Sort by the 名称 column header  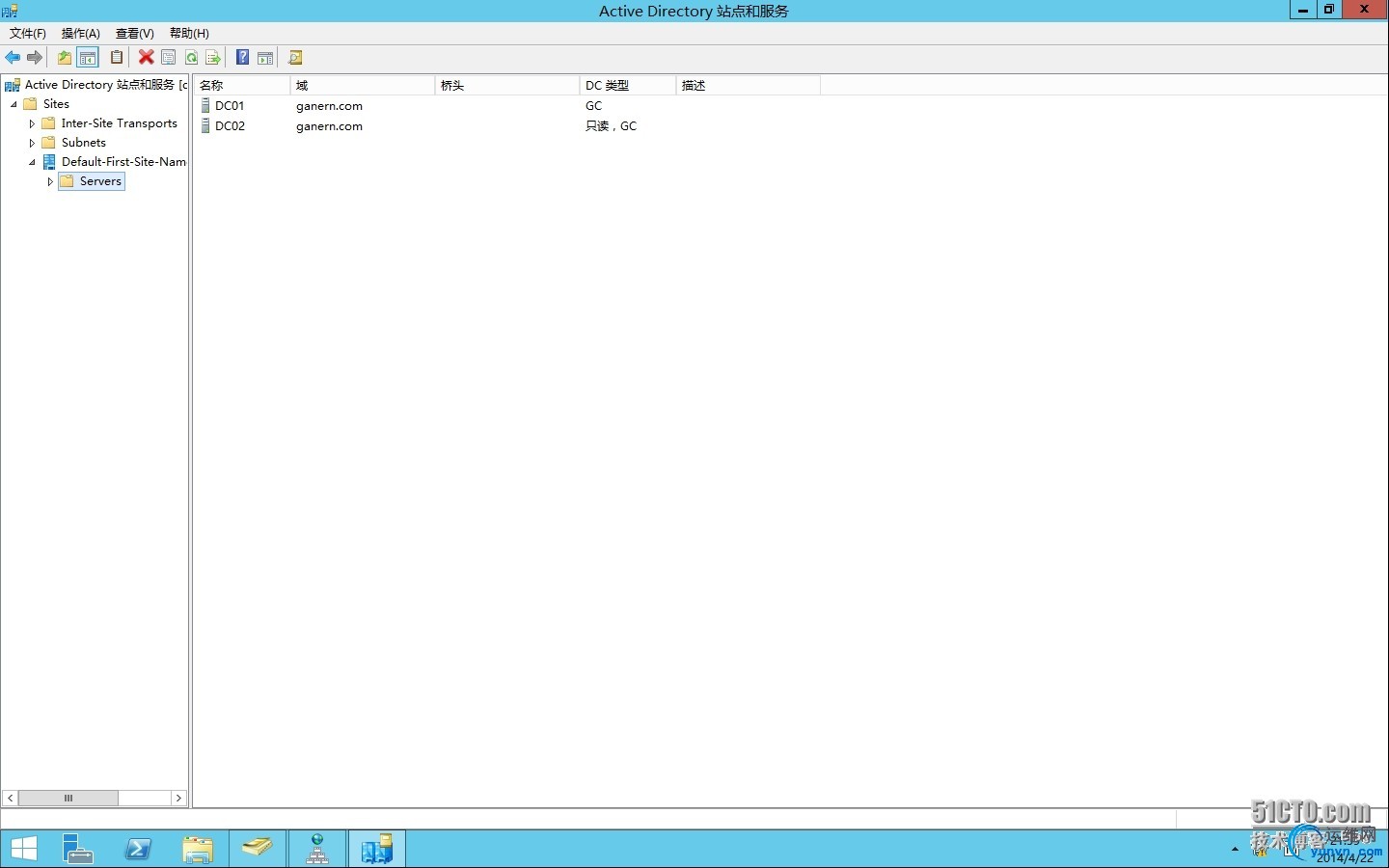(242, 85)
